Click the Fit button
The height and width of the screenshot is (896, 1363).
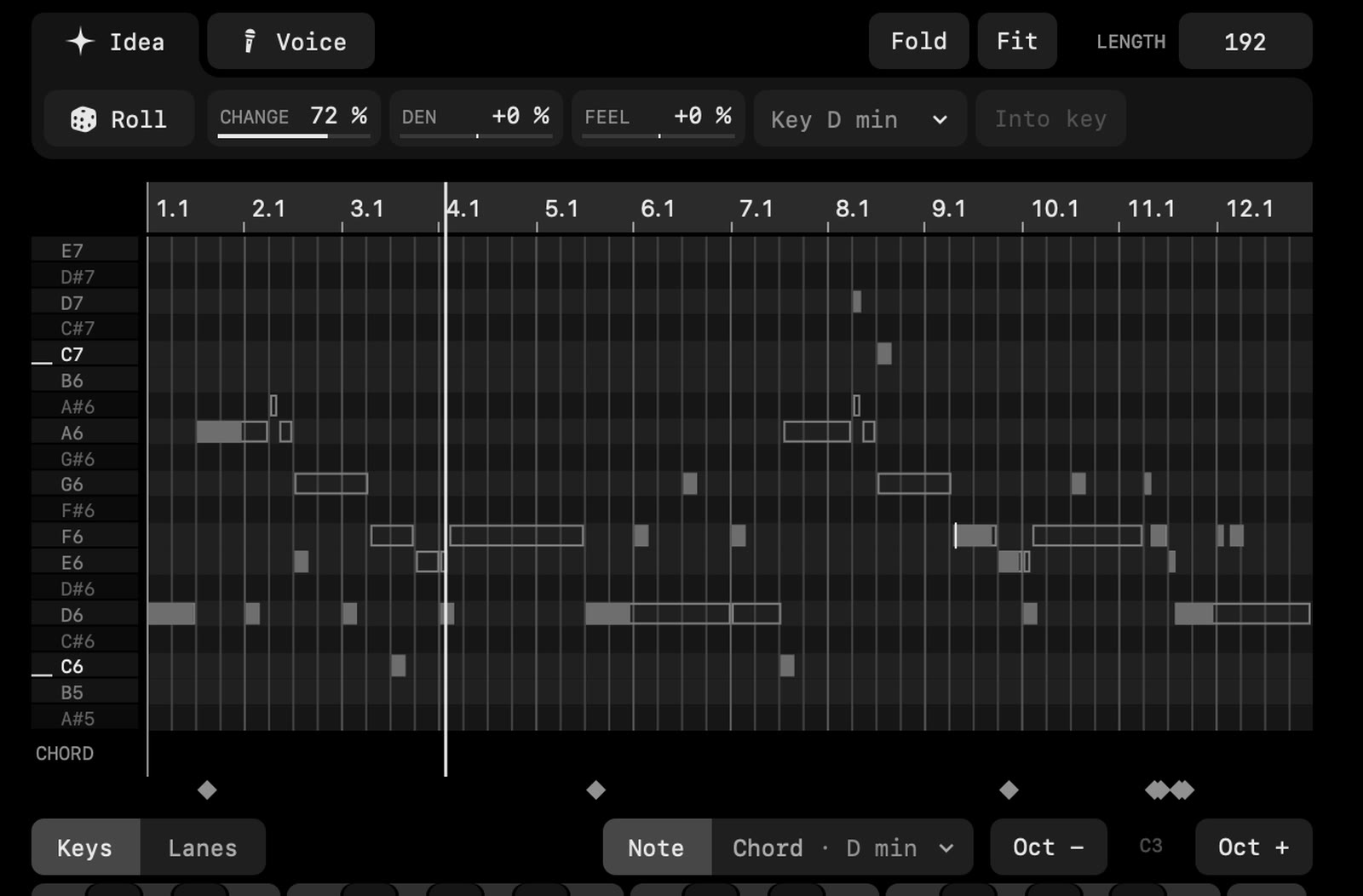point(1017,41)
